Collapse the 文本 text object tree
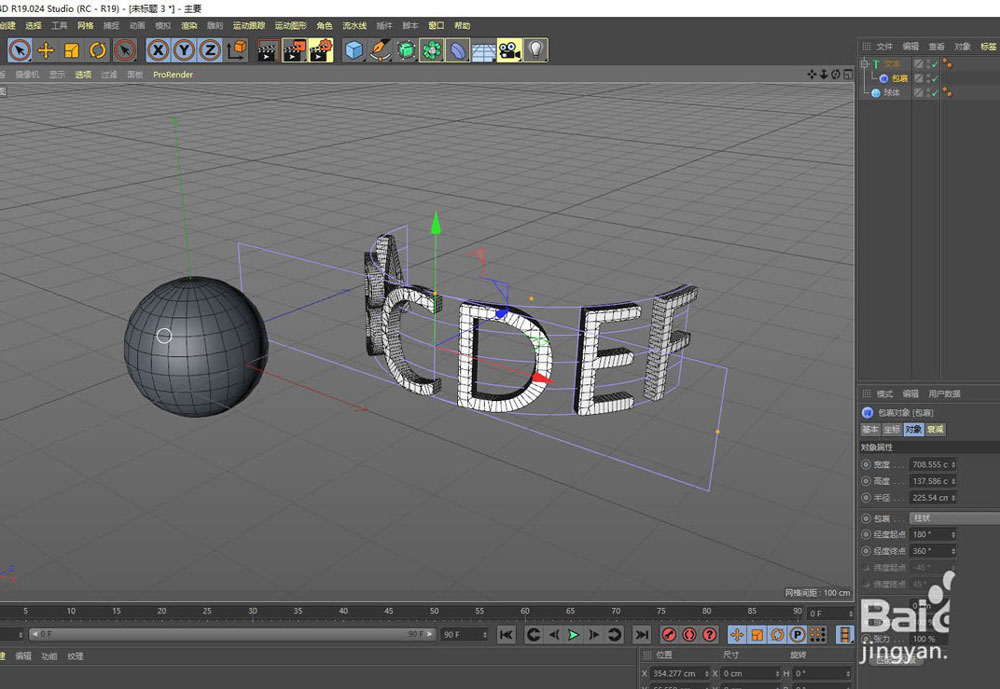Image resolution: width=1000 pixels, height=689 pixels. point(865,64)
